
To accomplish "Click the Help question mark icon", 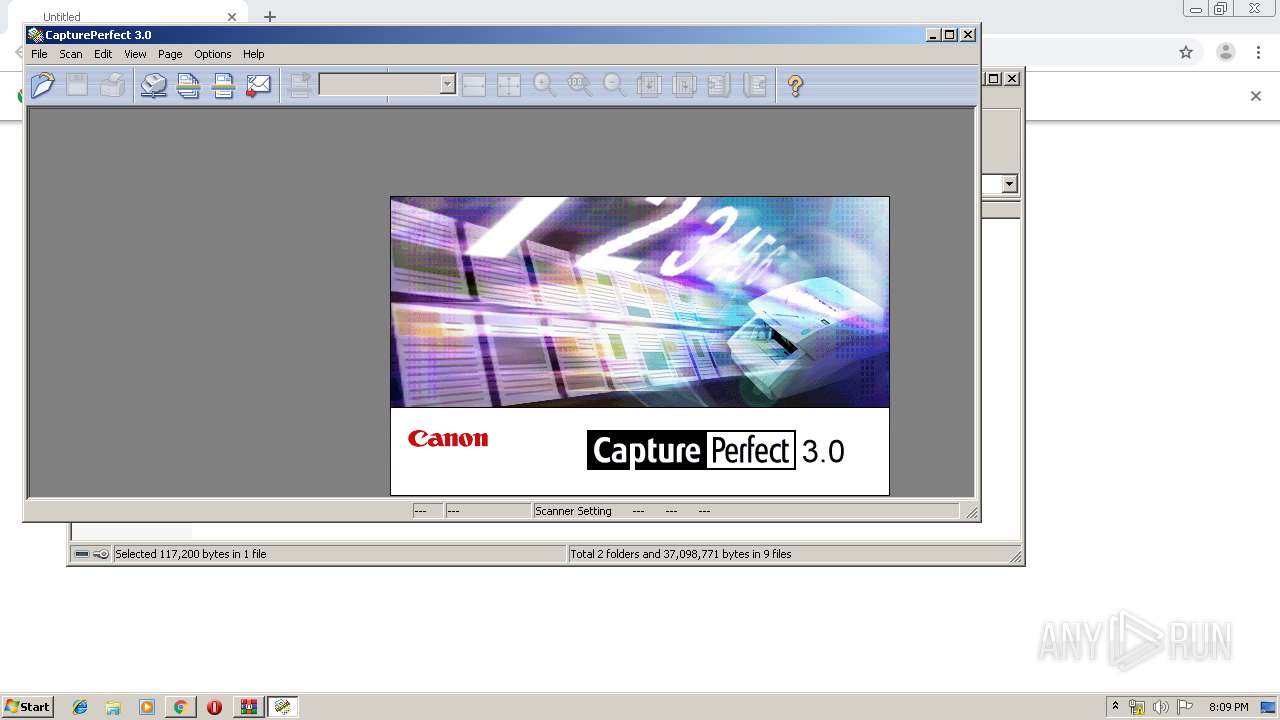I will 795,86.
